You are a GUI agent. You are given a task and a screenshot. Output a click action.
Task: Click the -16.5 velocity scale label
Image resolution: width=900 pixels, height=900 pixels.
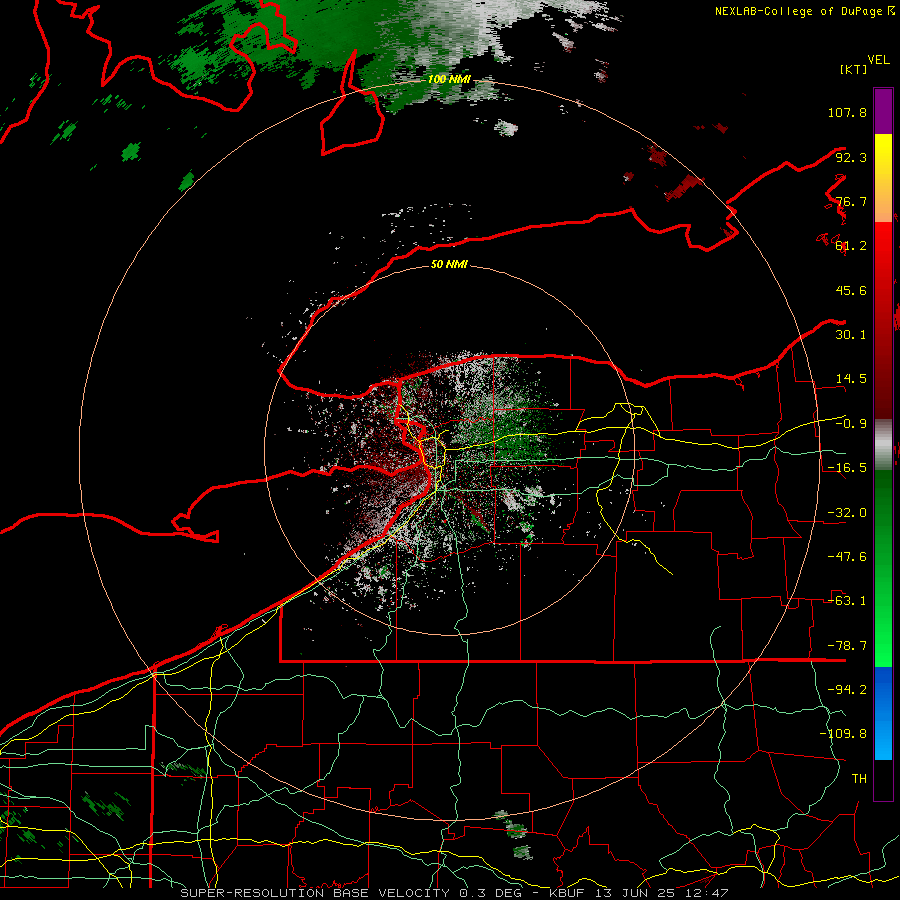tap(847, 468)
